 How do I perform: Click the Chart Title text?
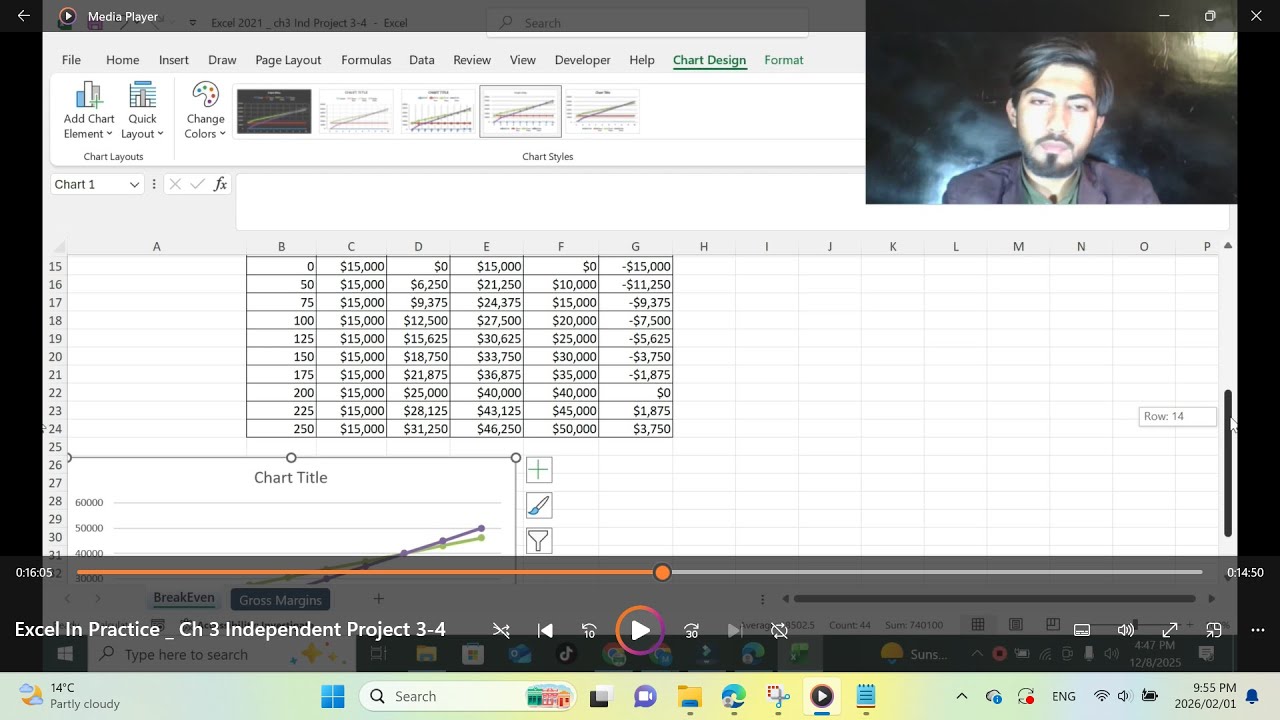(x=291, y=478)
